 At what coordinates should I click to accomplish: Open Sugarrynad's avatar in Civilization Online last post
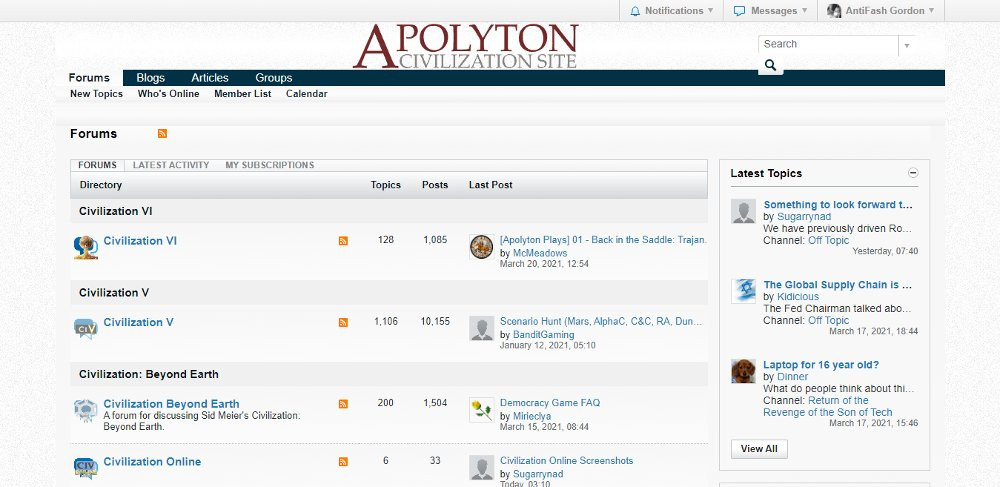(x=482, y=467)
